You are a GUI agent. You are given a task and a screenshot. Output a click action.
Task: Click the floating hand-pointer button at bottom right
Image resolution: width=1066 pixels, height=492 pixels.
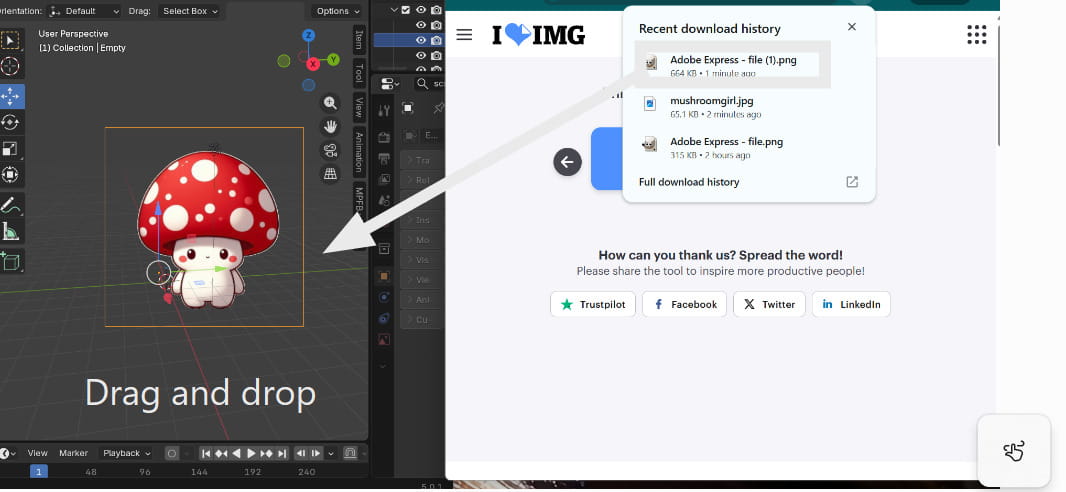pos(1013,451)
